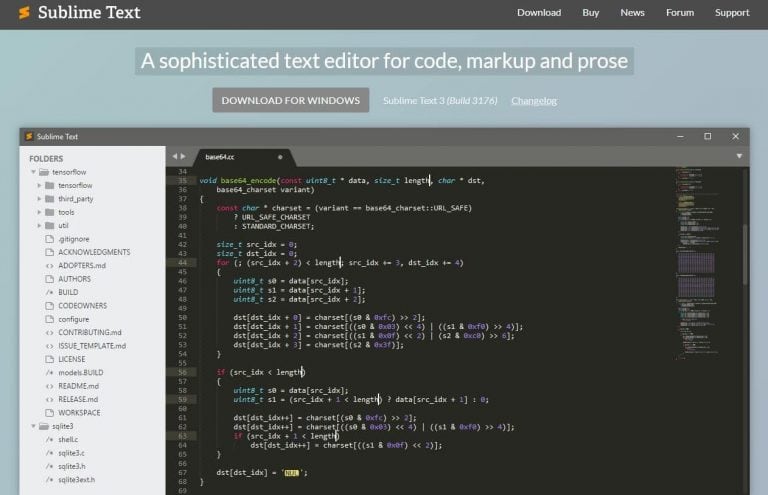This screenshot has height=495, width=768.
Task: Click the ADOPTERS.md markup file icon
Action: (x=49, y=265)
